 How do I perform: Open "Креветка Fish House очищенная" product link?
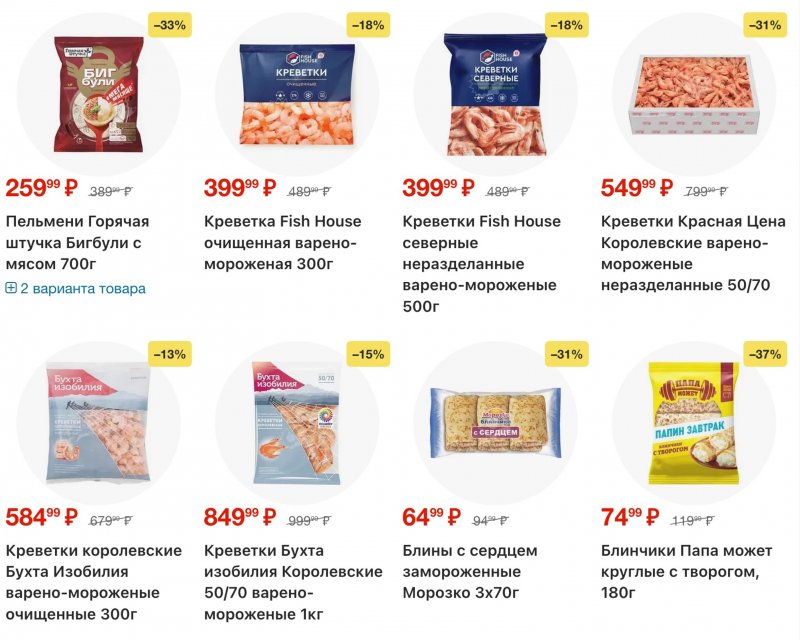pyautogui.click(x=282, y=241)
